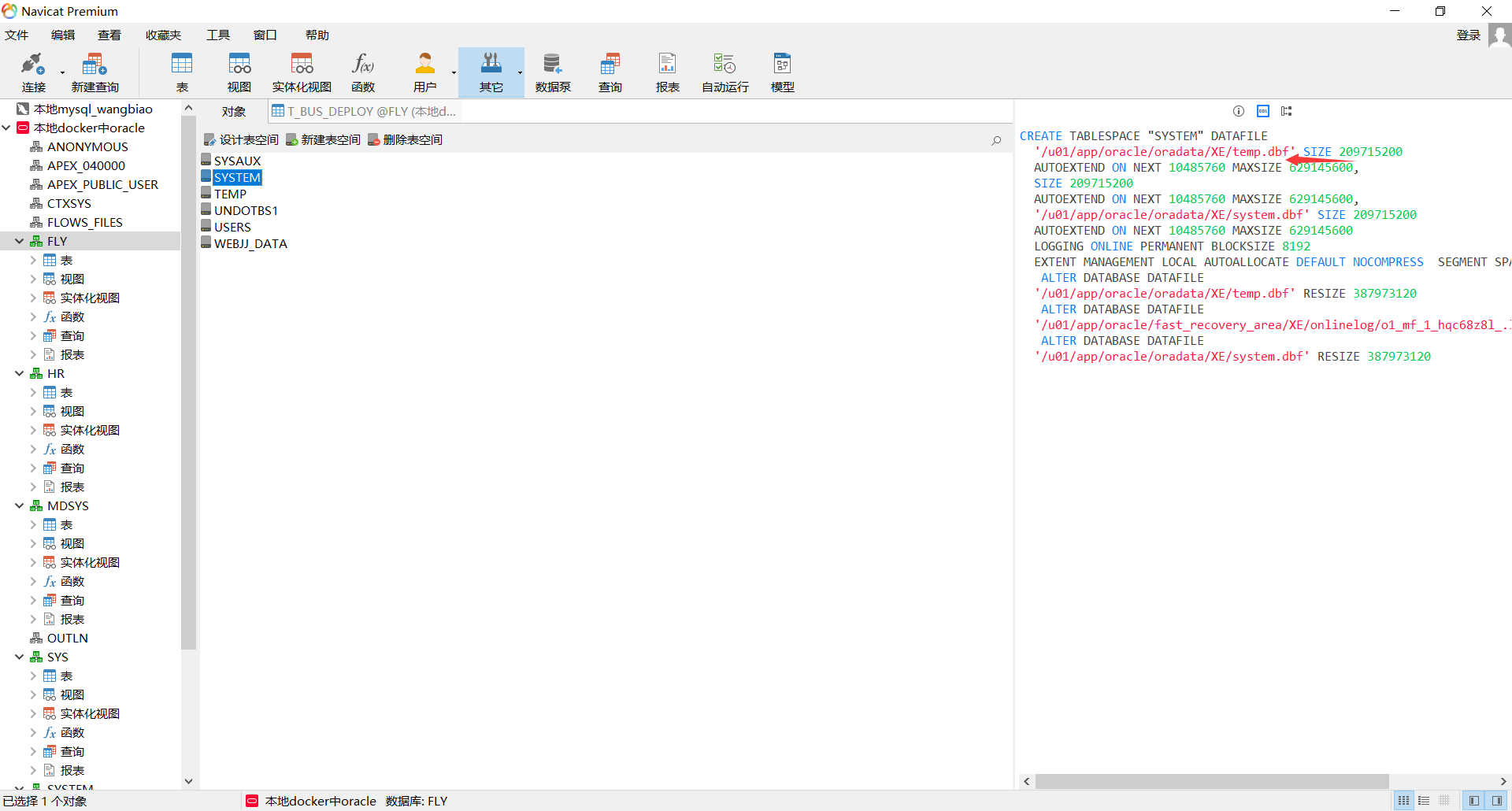This screenshot has height=811, width=1512.
Task: Open the Others (其它) dropdown arrow
Action: [x=520, y=73]
